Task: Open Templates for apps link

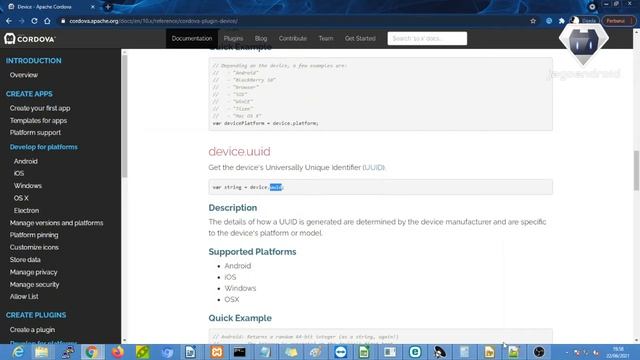Action: tap(38, 120)
